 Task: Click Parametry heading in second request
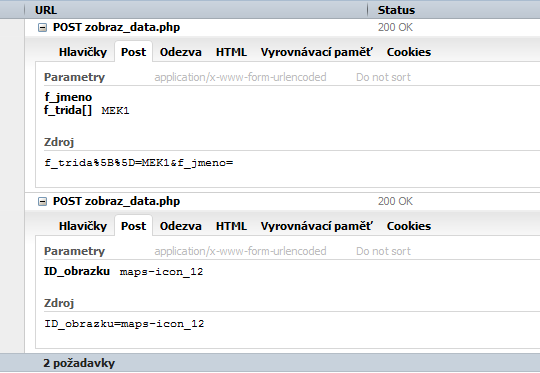(x=74, y=251)
